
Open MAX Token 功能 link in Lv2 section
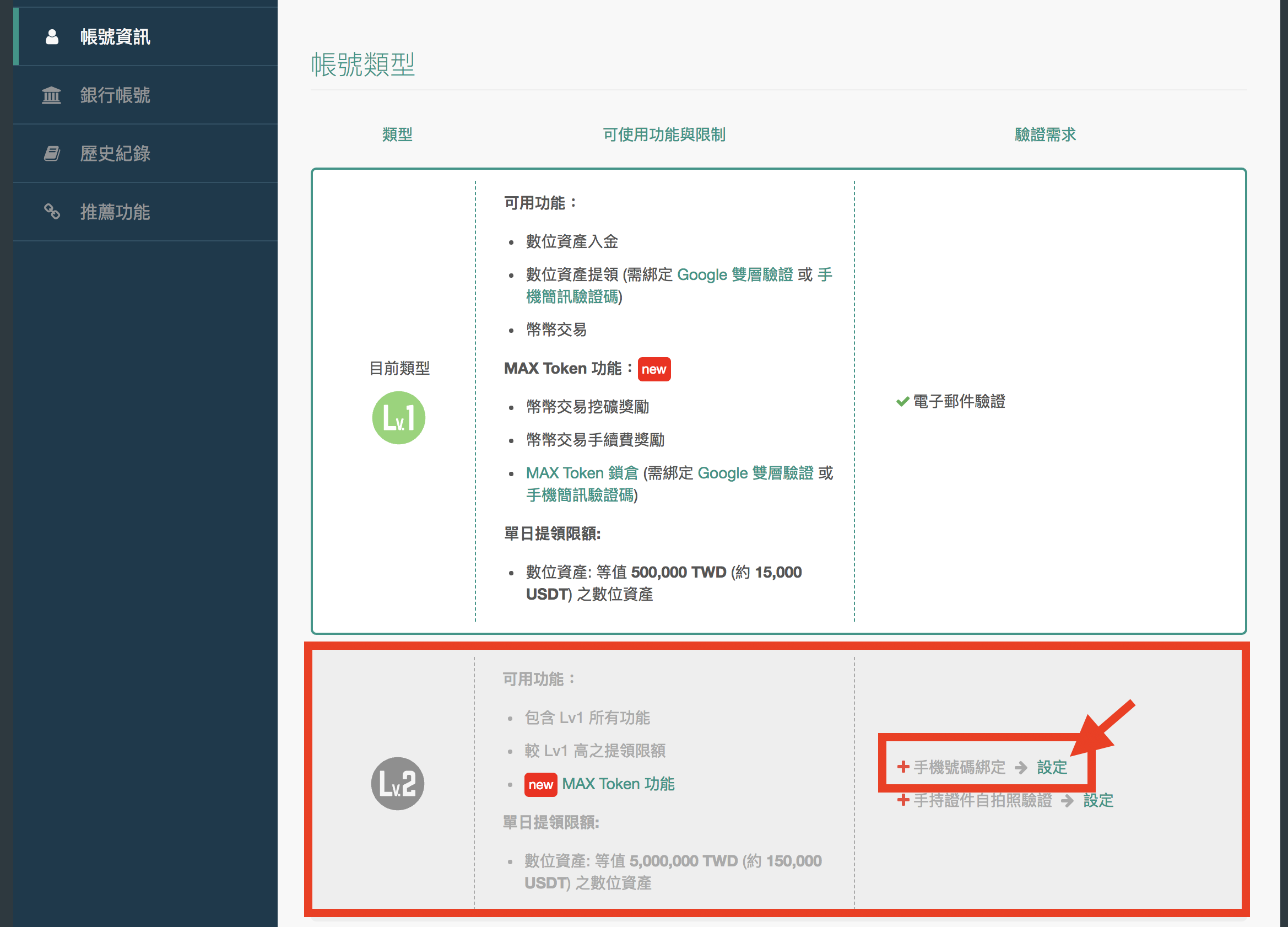(x=618, y=784)
